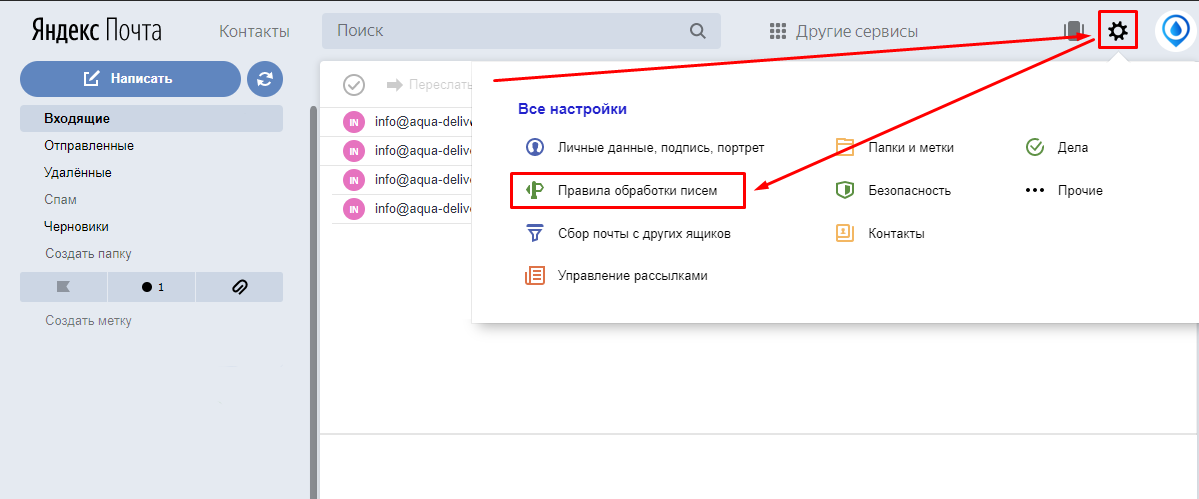Show unread messages filter
This screenshot has height=499, width=1199.
152,287
